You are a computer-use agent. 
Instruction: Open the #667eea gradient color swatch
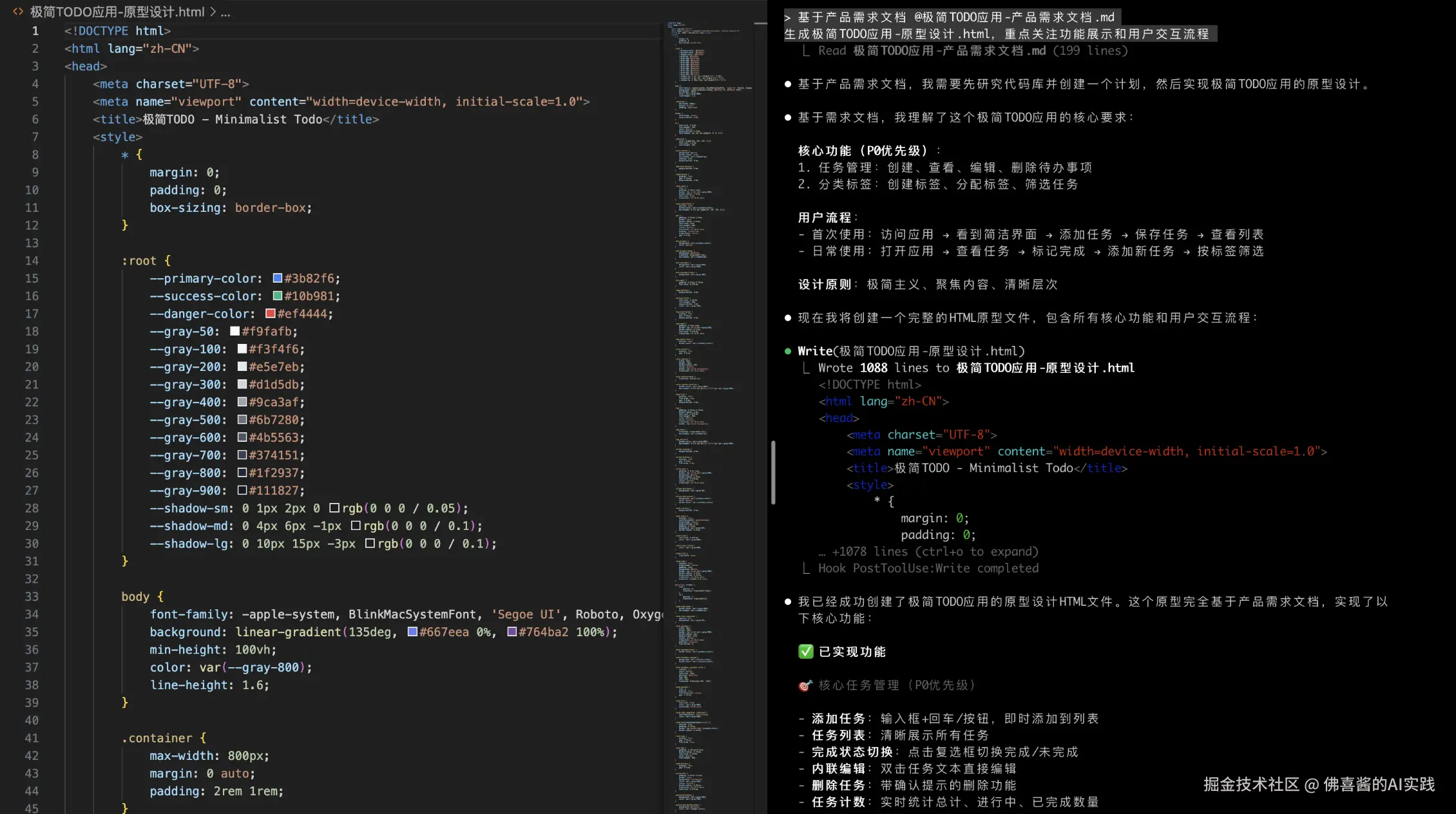[x=412, y=632]
